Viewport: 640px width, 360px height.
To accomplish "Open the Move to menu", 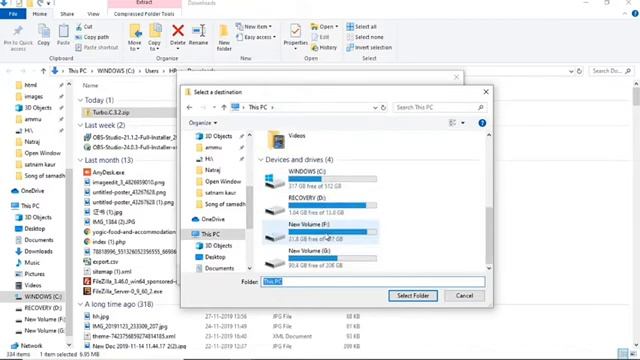I will click(x=135, y=38).
